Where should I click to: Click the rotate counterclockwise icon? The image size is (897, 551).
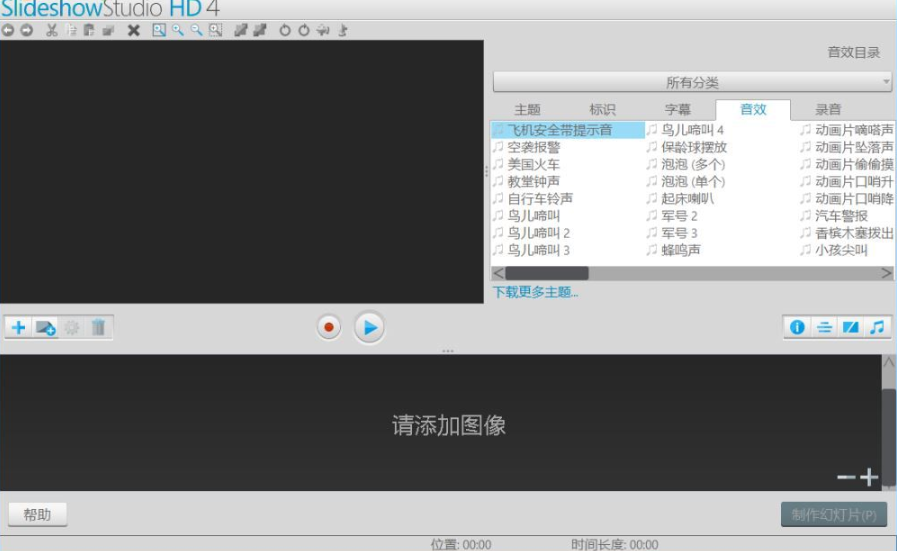click(x=284, y=30)
